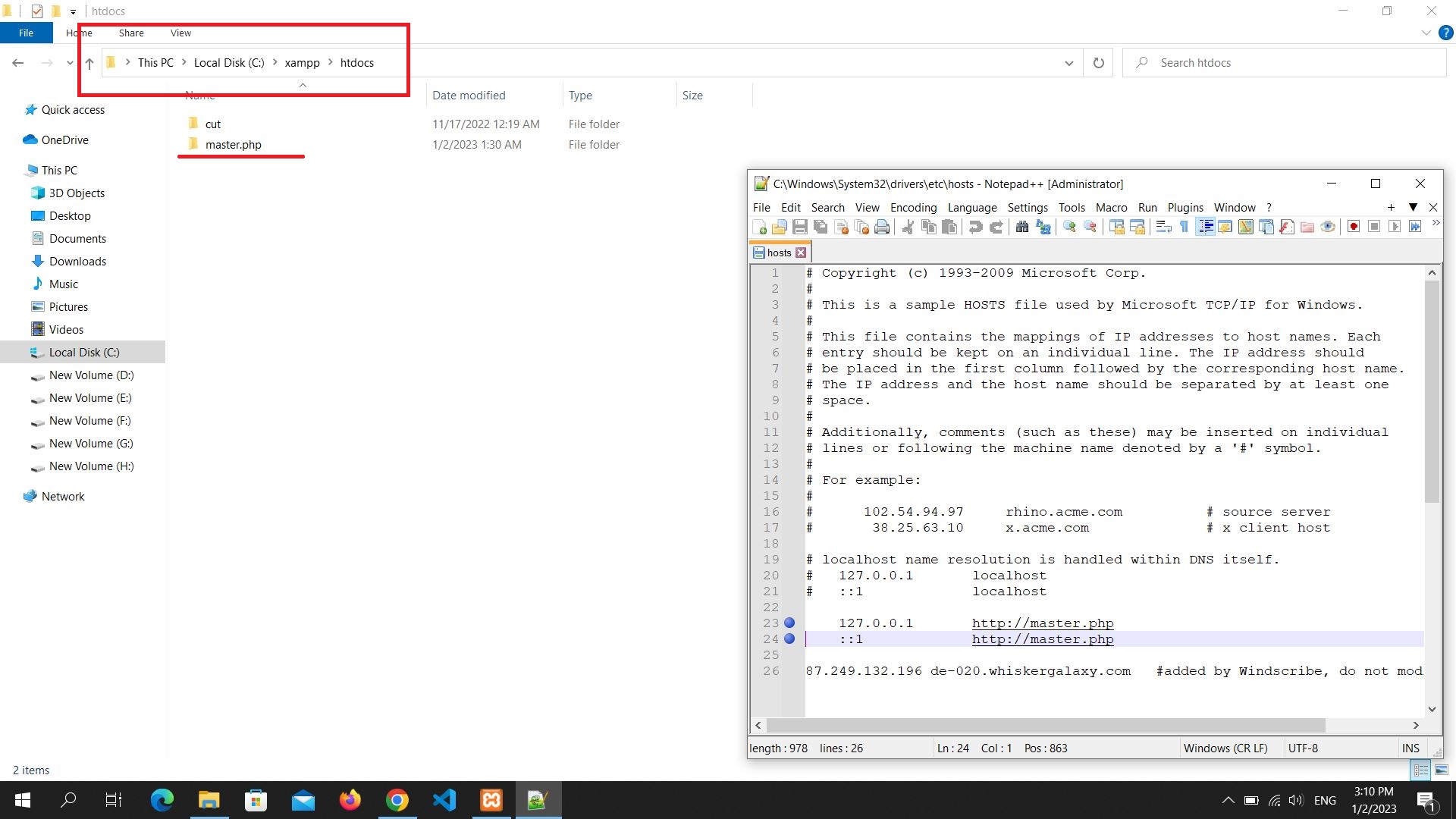The image size is (1456, 819).
Task: Click UTF-8 encoding selector in status bar
Action: click(1303, 748)
